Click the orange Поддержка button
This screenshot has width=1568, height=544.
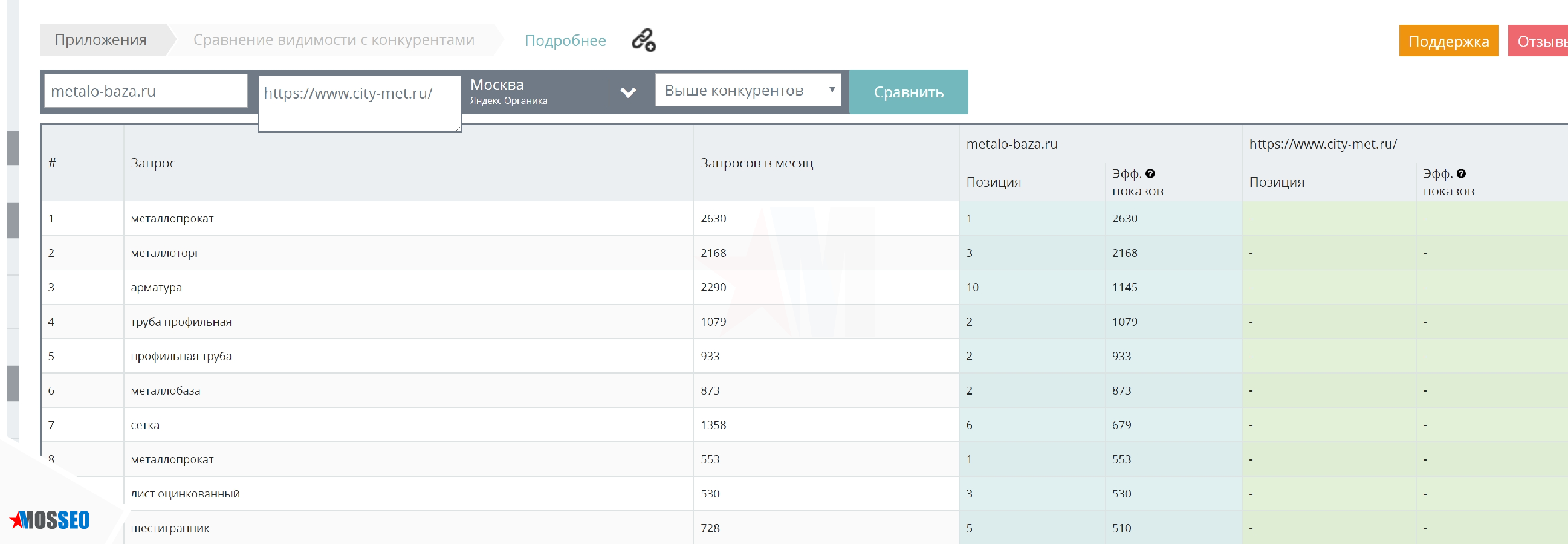tap(1448, 40)
